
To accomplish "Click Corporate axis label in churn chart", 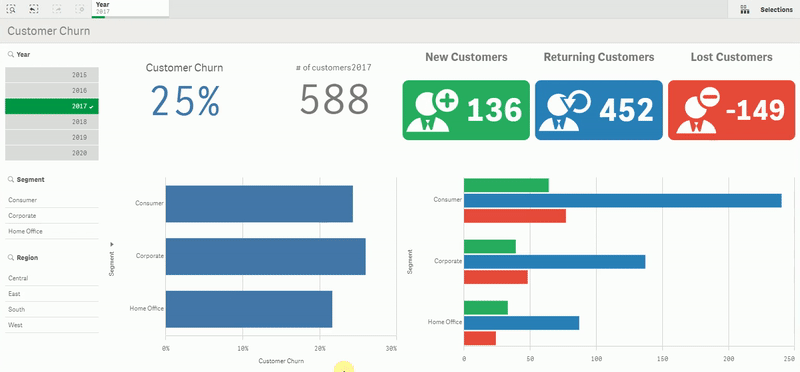I will (149, 256).
